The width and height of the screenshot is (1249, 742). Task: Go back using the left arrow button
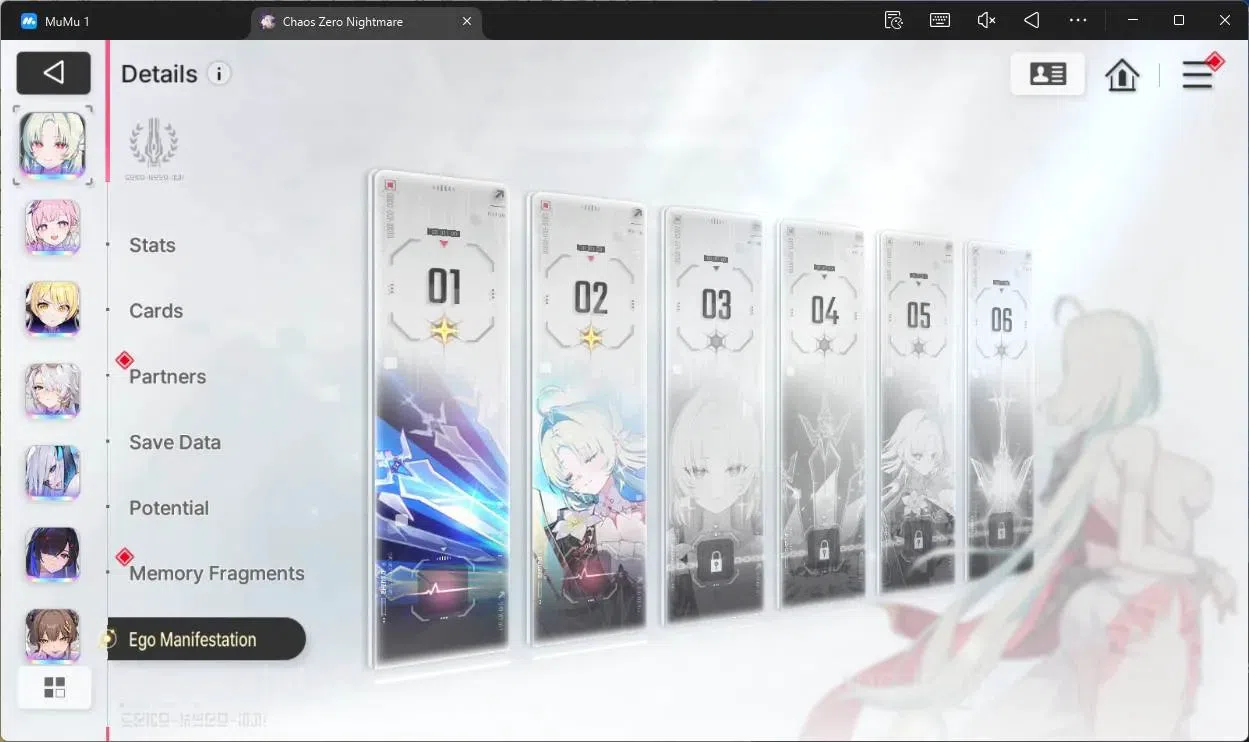click(x=54, y=73)
